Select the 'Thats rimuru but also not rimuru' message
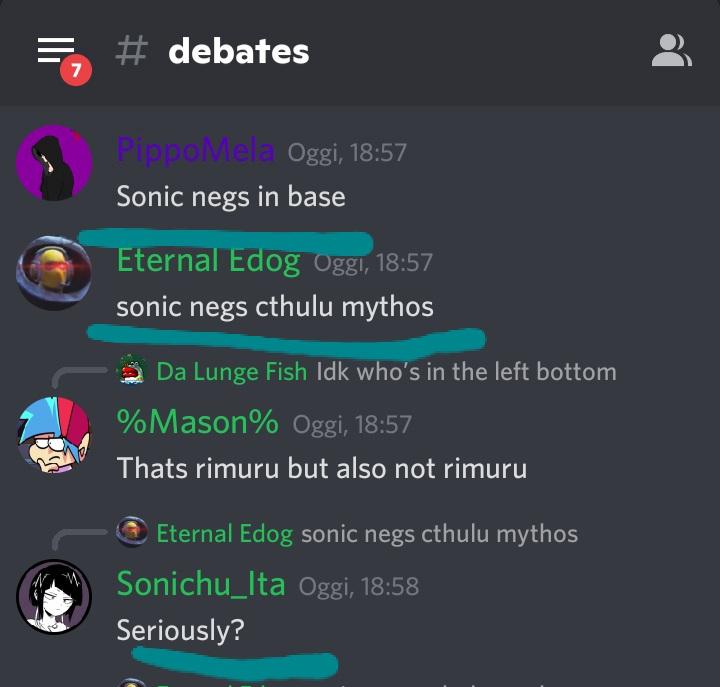The image size is (720, 687). tap(322, 468)
